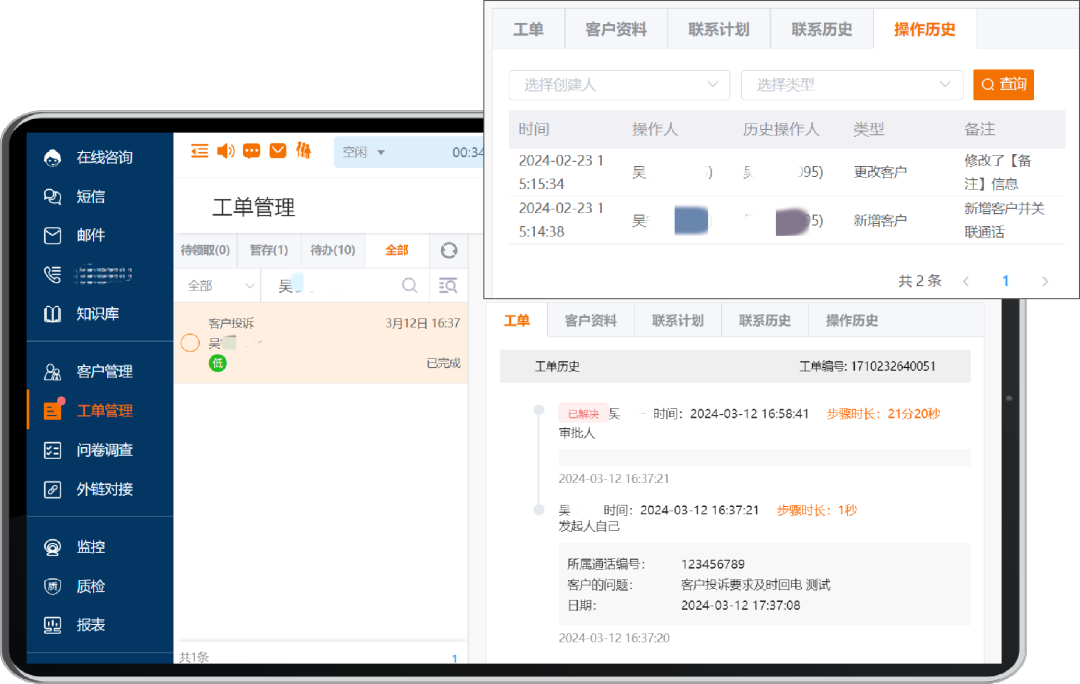Click the orange people group icon

303,150
